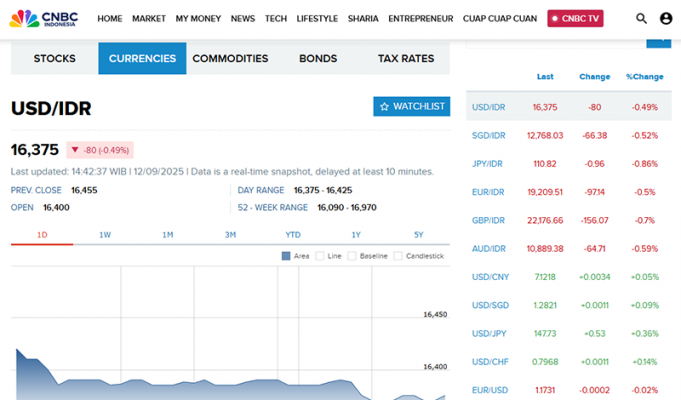The height and width of the screenshot is (400, 681).
Task: Switch to the Stocks tab
Action: pyautogui.click(x=54, y=59)
